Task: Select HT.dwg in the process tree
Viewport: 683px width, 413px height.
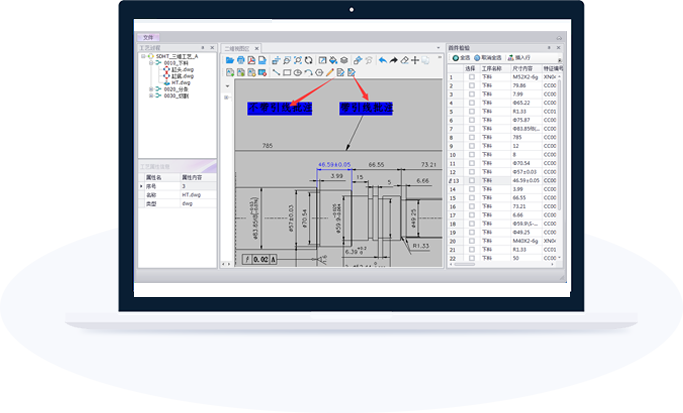Action: click(180, 82)
